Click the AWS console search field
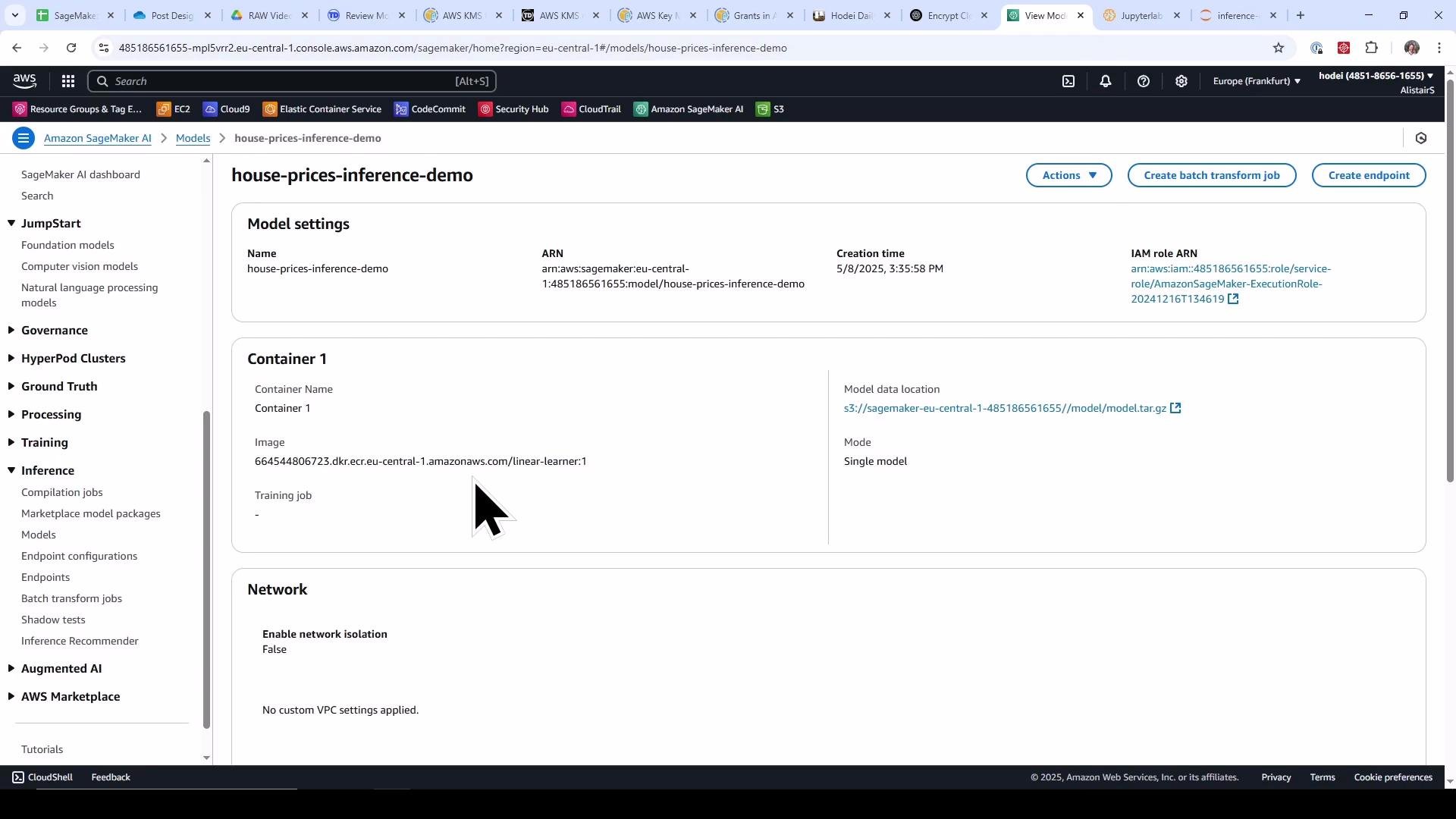 pyautogui.click(x=292, y=81)
